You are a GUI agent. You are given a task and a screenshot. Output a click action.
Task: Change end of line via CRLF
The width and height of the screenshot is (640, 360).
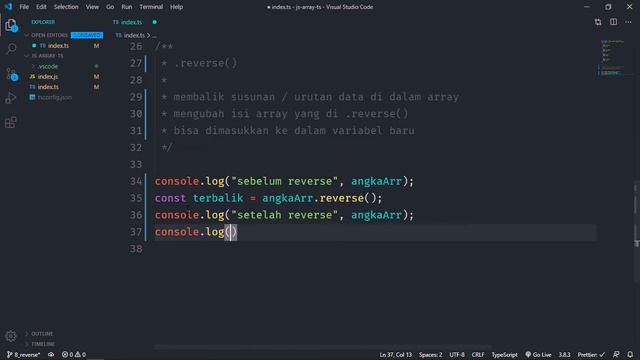click(x=478, y=355)
